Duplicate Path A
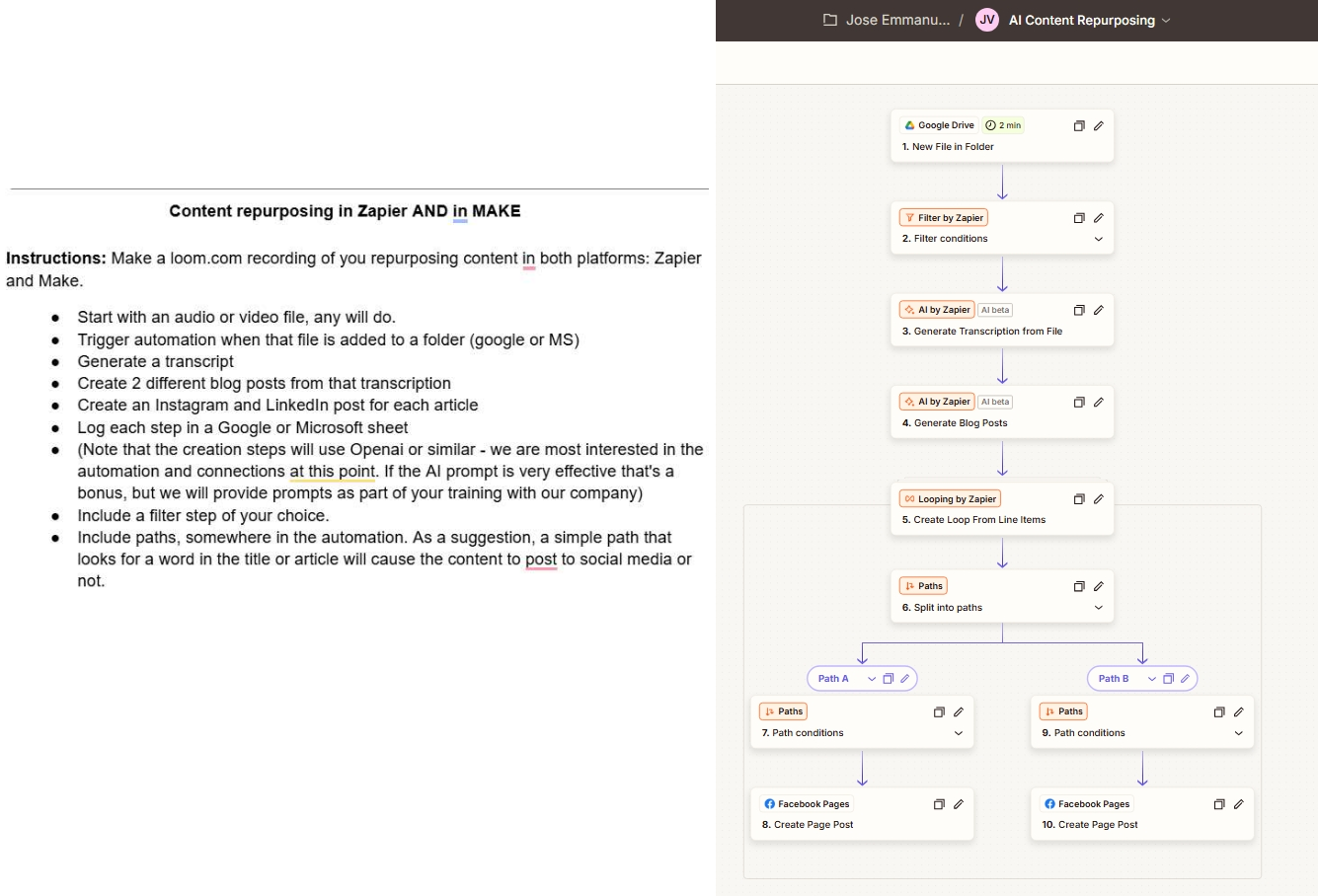The height and width of the screenshot is (896, 1318). (889, 678)
